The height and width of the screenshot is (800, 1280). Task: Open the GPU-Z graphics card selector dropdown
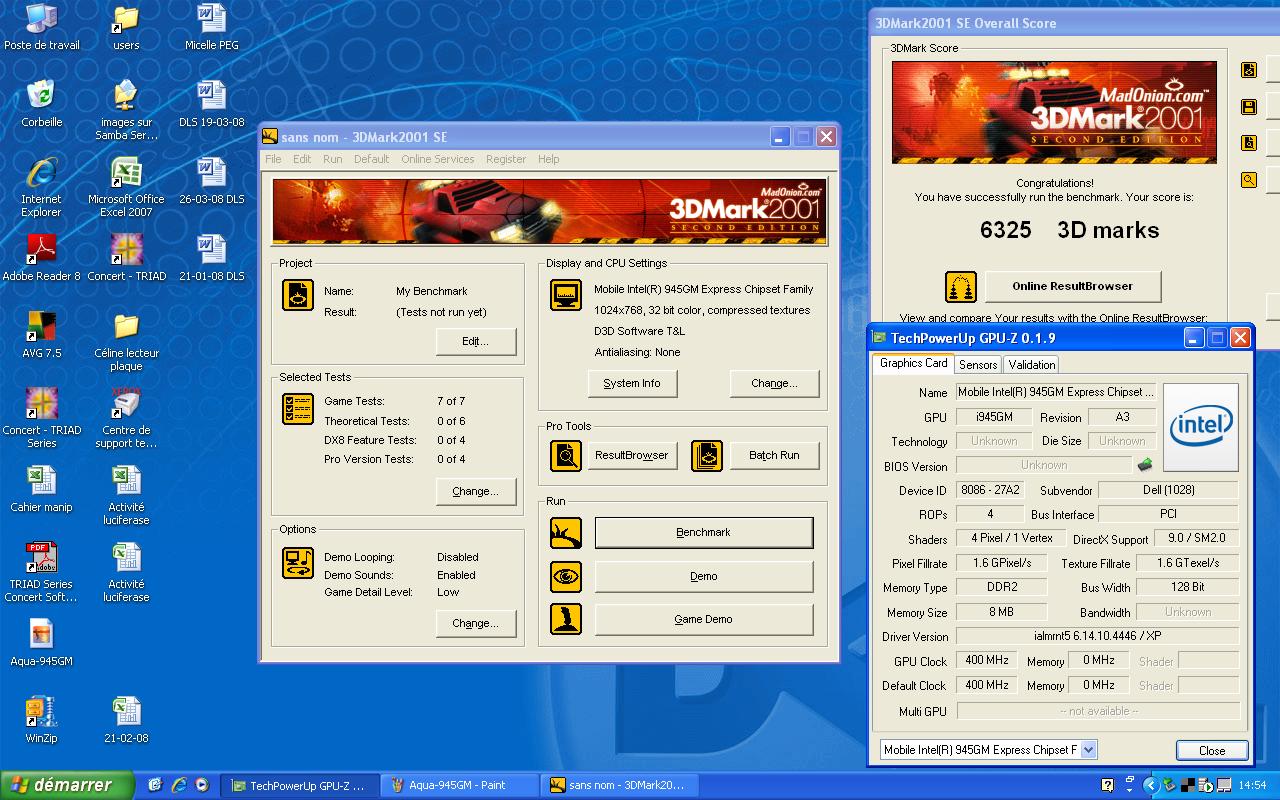(1089, 749)
